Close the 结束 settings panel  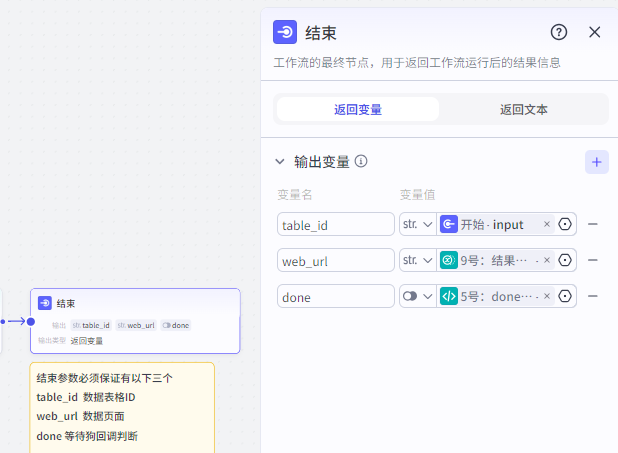point(594,32)
